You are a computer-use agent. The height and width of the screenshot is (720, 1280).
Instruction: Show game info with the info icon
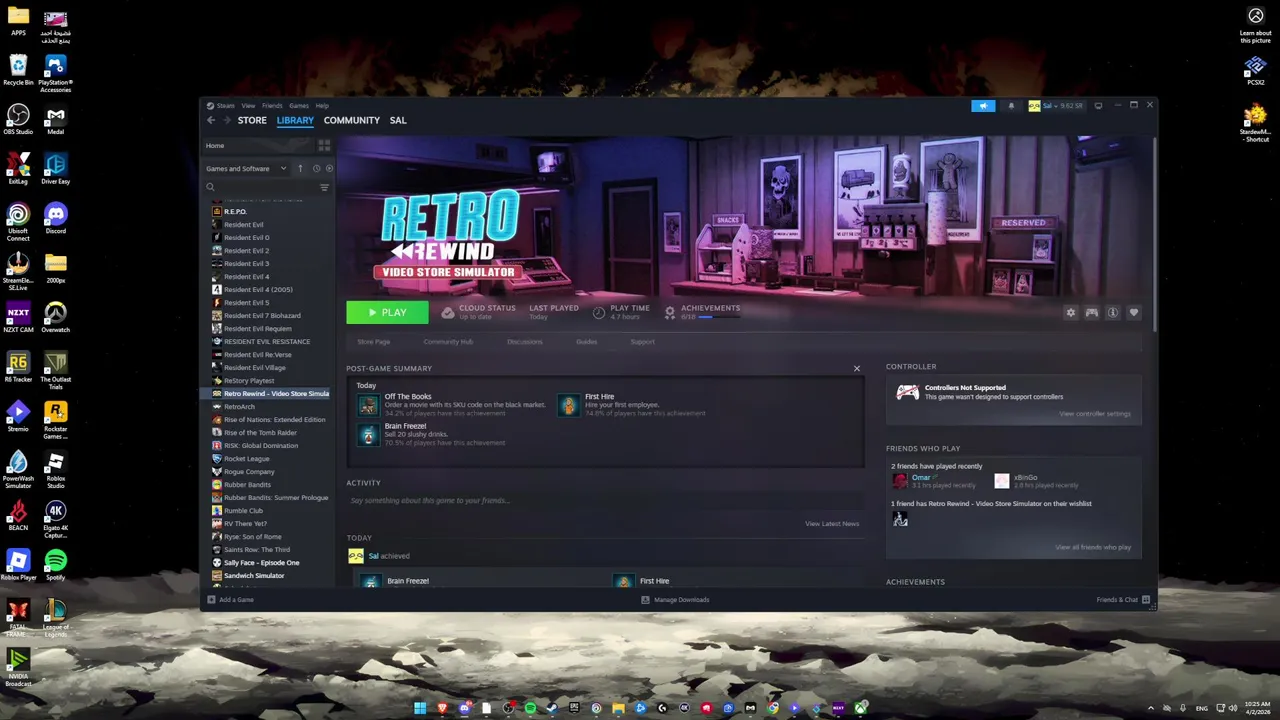(x=1113, y=313)
